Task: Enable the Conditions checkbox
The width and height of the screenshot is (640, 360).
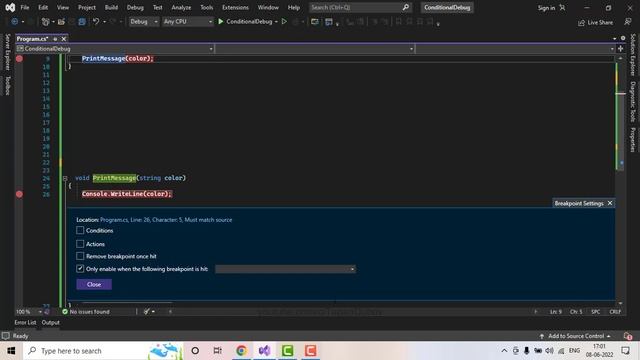Action: (80, 230)
